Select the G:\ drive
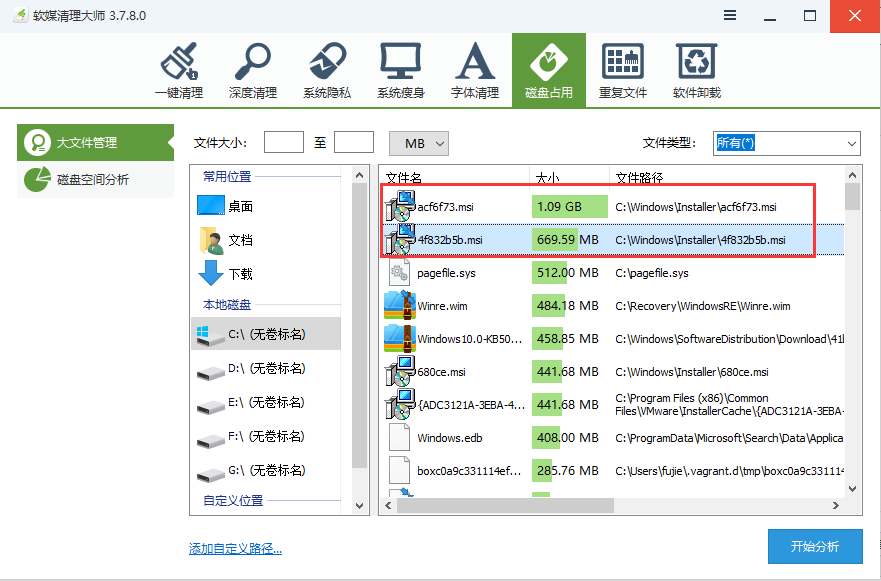Viewport: 881px width, 581px height. click(x=266, y=471)
